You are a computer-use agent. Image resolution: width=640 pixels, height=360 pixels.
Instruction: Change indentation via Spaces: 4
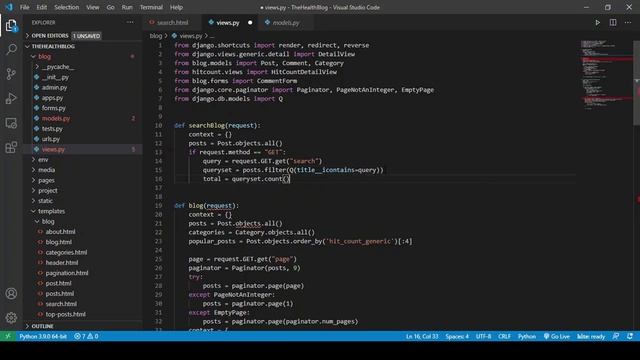457,336
